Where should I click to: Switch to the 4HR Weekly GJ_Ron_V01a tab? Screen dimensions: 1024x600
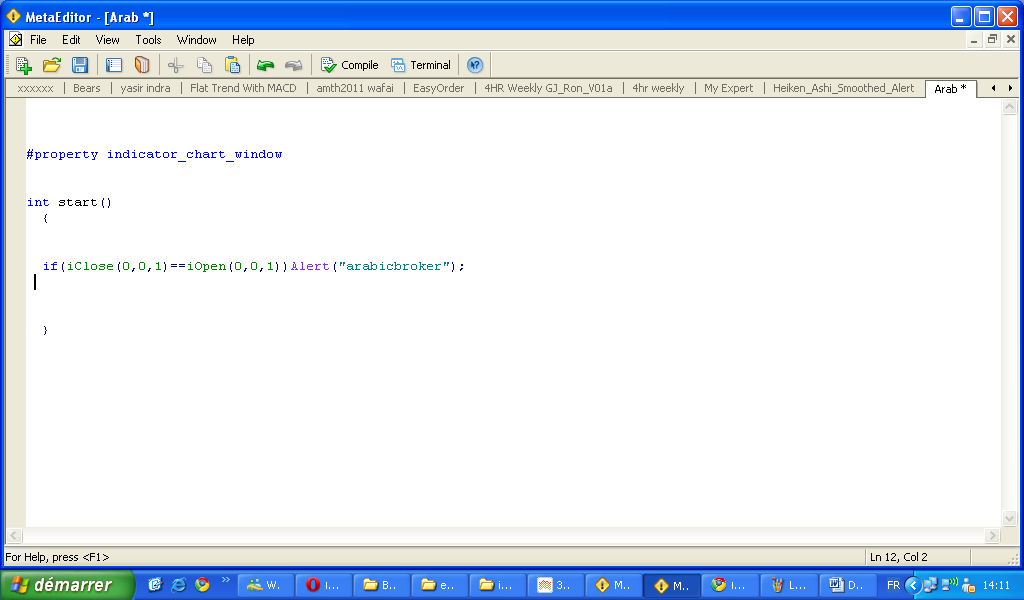coord(548,88)
